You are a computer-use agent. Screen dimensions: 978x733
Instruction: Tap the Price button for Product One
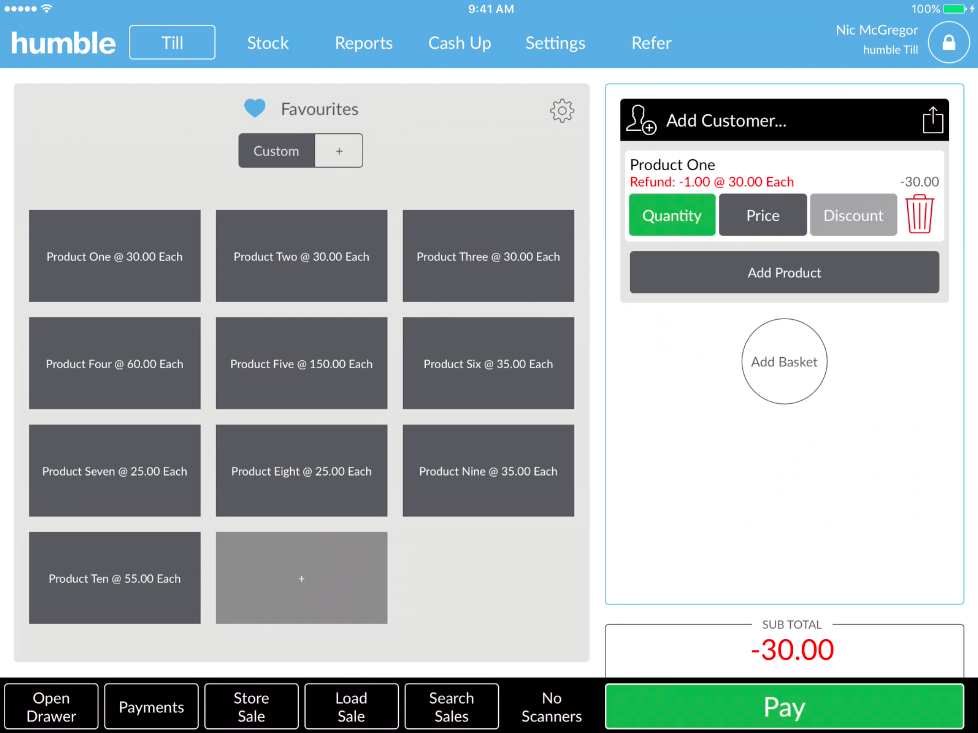pos(763,215)
